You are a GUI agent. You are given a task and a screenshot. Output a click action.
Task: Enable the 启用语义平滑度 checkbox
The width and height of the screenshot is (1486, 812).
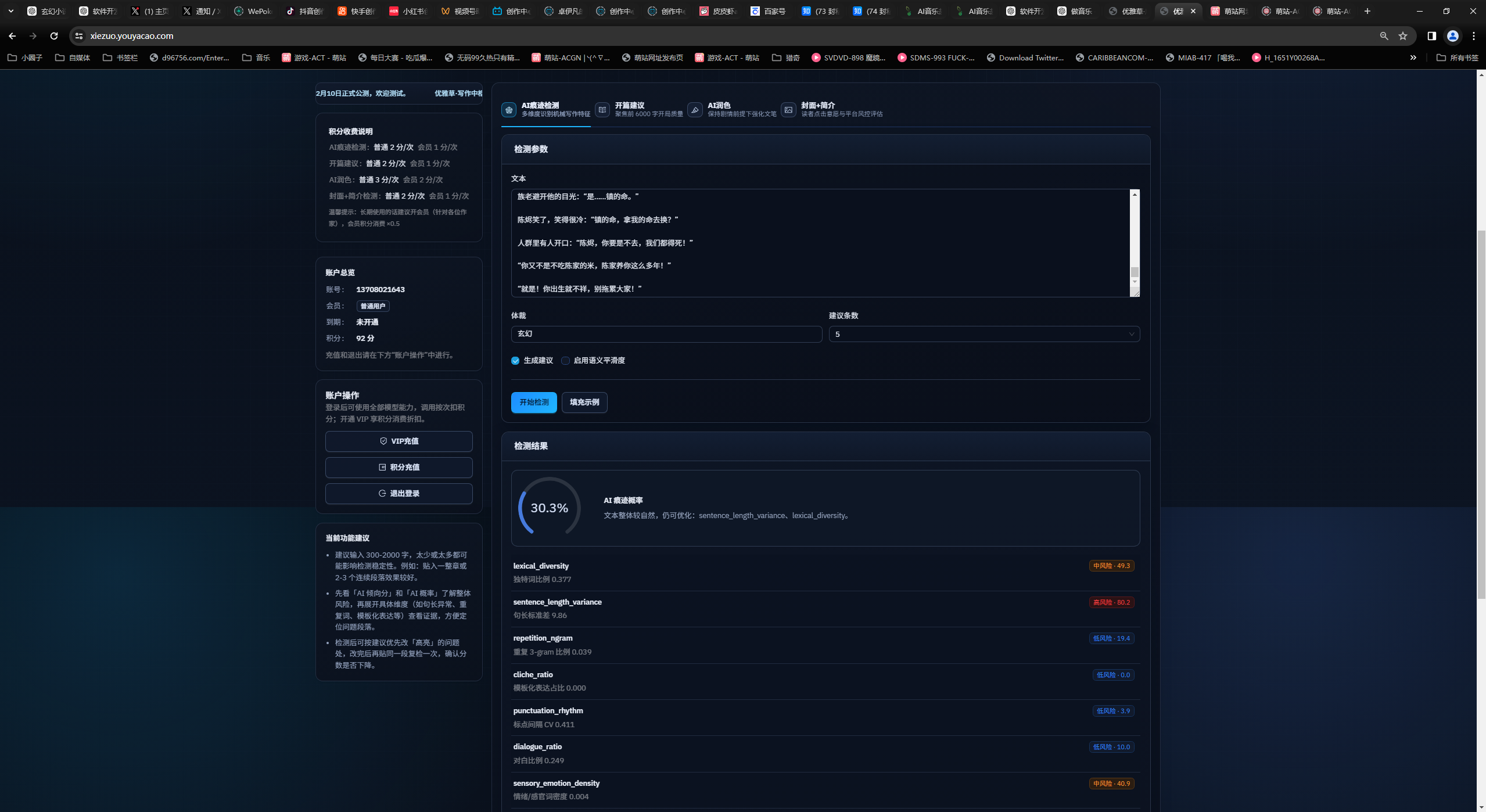[x=565, y=361]
